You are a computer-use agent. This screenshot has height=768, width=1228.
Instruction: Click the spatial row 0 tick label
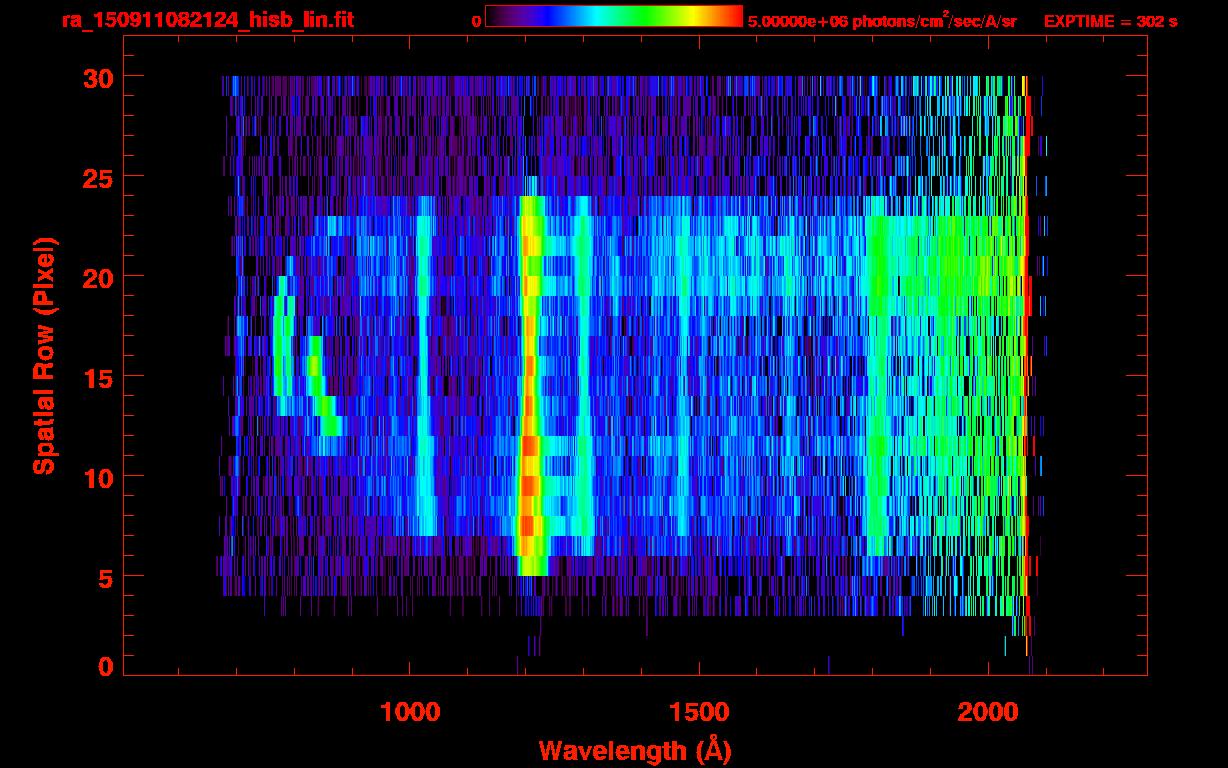[105, 667]
